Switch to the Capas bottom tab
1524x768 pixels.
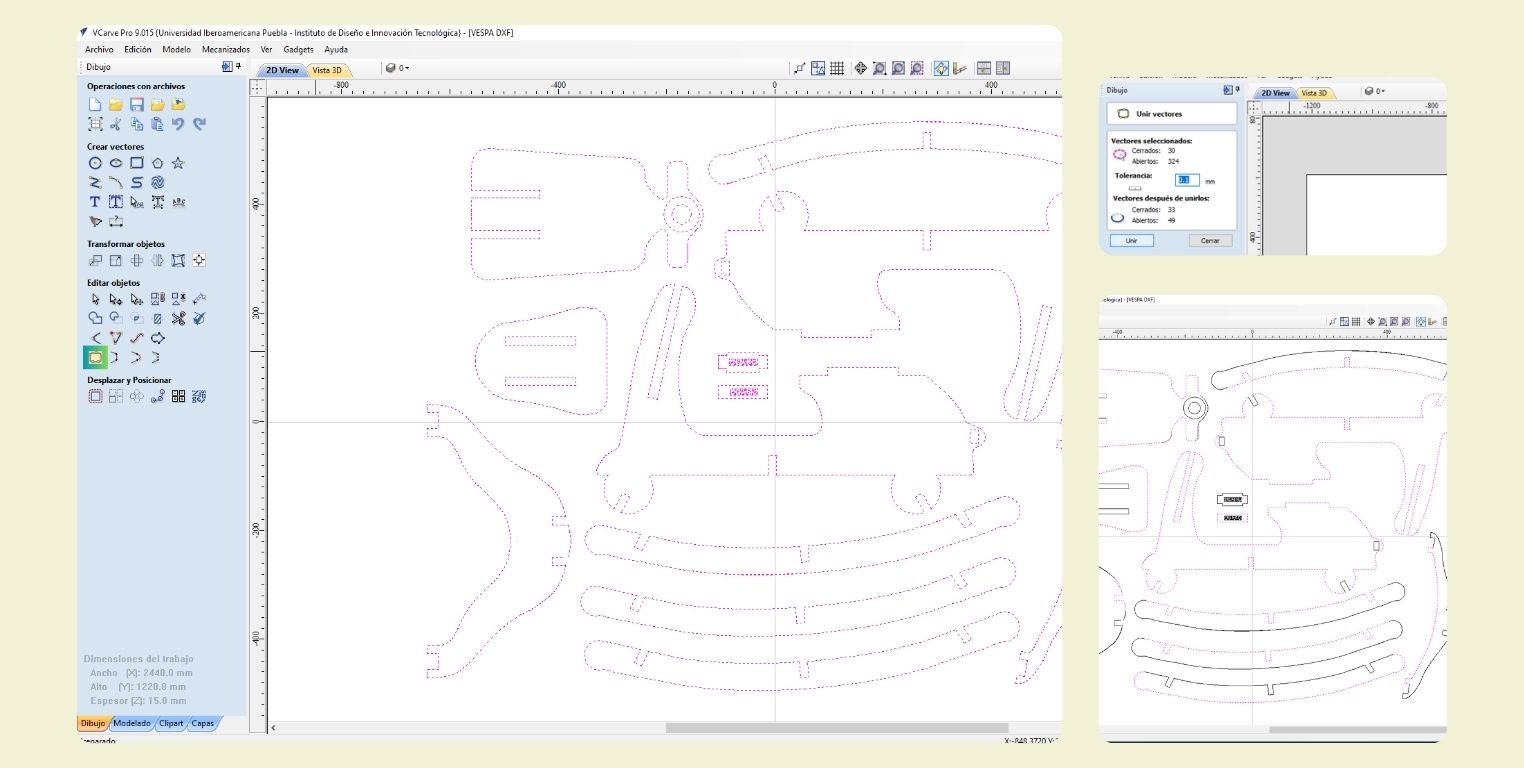click(202, 723)
